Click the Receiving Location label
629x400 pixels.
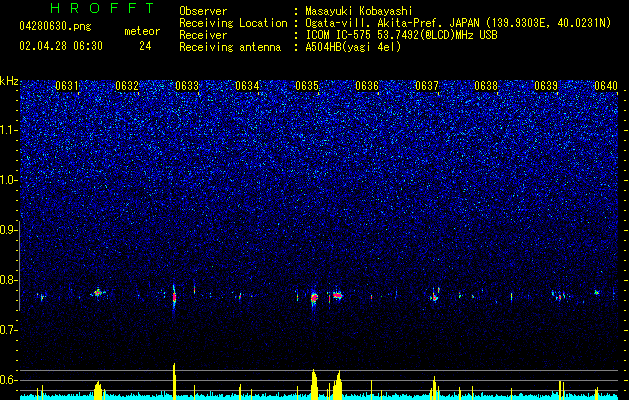point(233,23)
